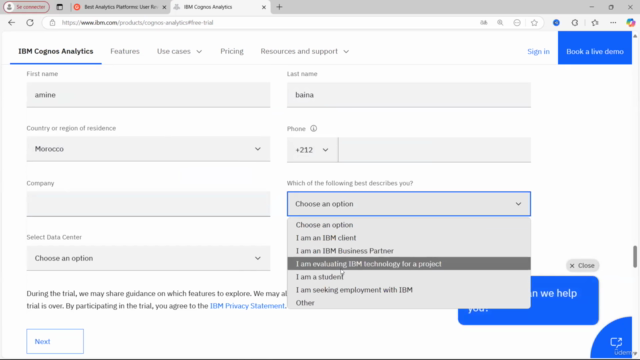
Task: Open the tab actions icon beside profile
Action: [60, 7]
